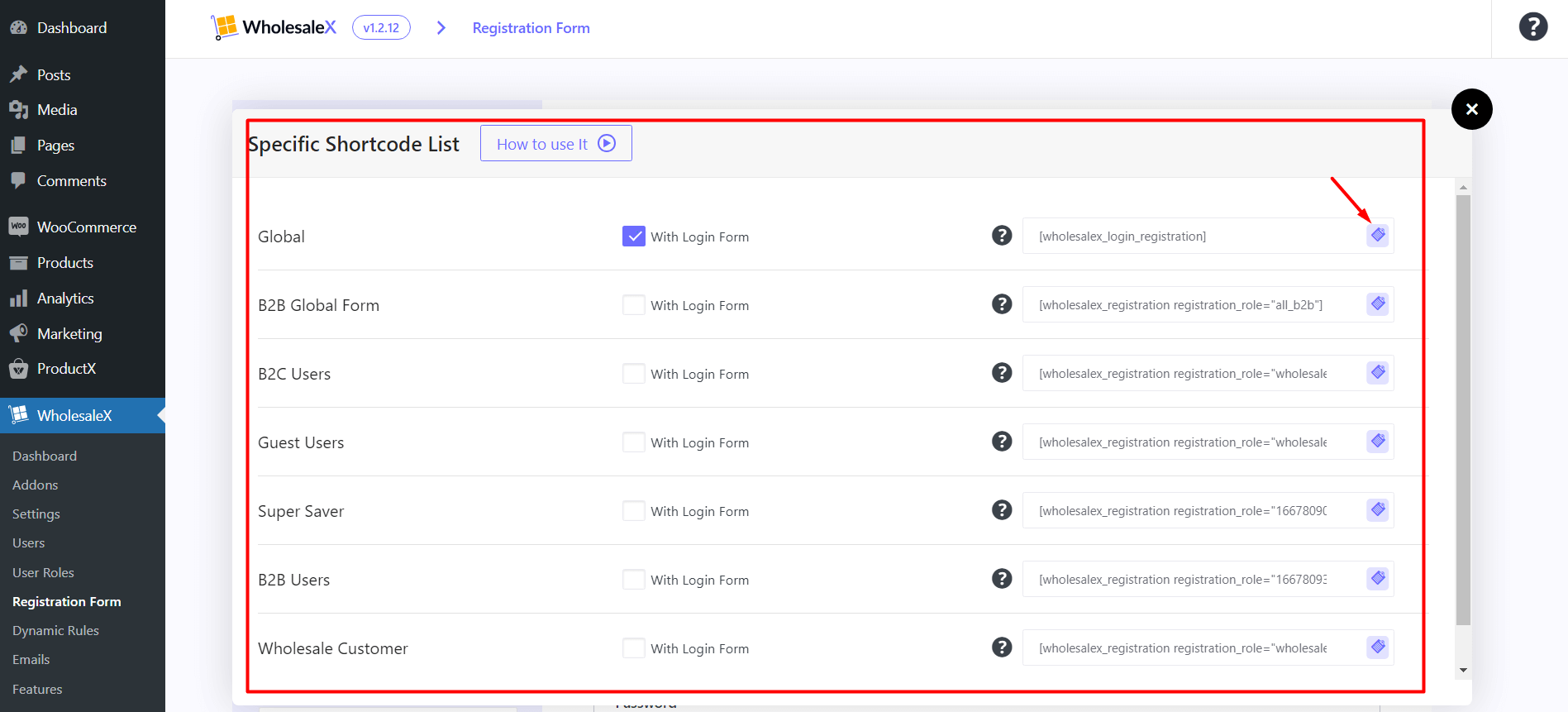Screen dimensions: 1568x712
Task: Enable With Login Form for Wholesale Customer
Action: point(634,648)
